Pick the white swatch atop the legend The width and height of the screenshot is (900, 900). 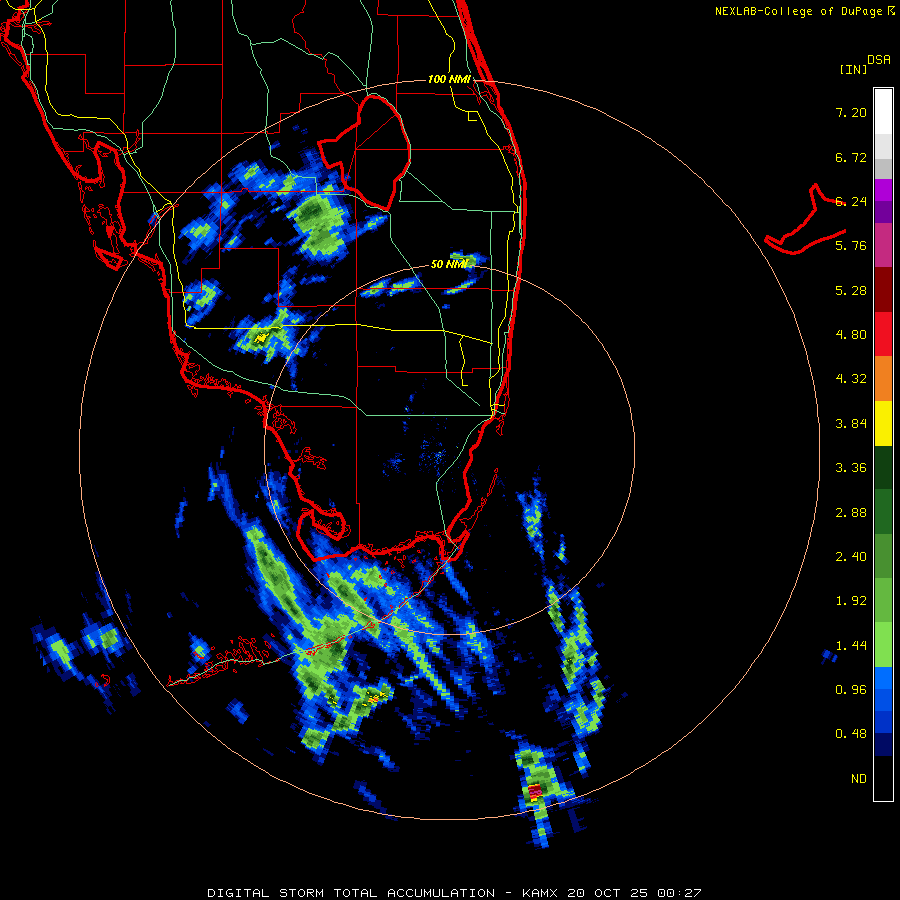coord(883,111)
